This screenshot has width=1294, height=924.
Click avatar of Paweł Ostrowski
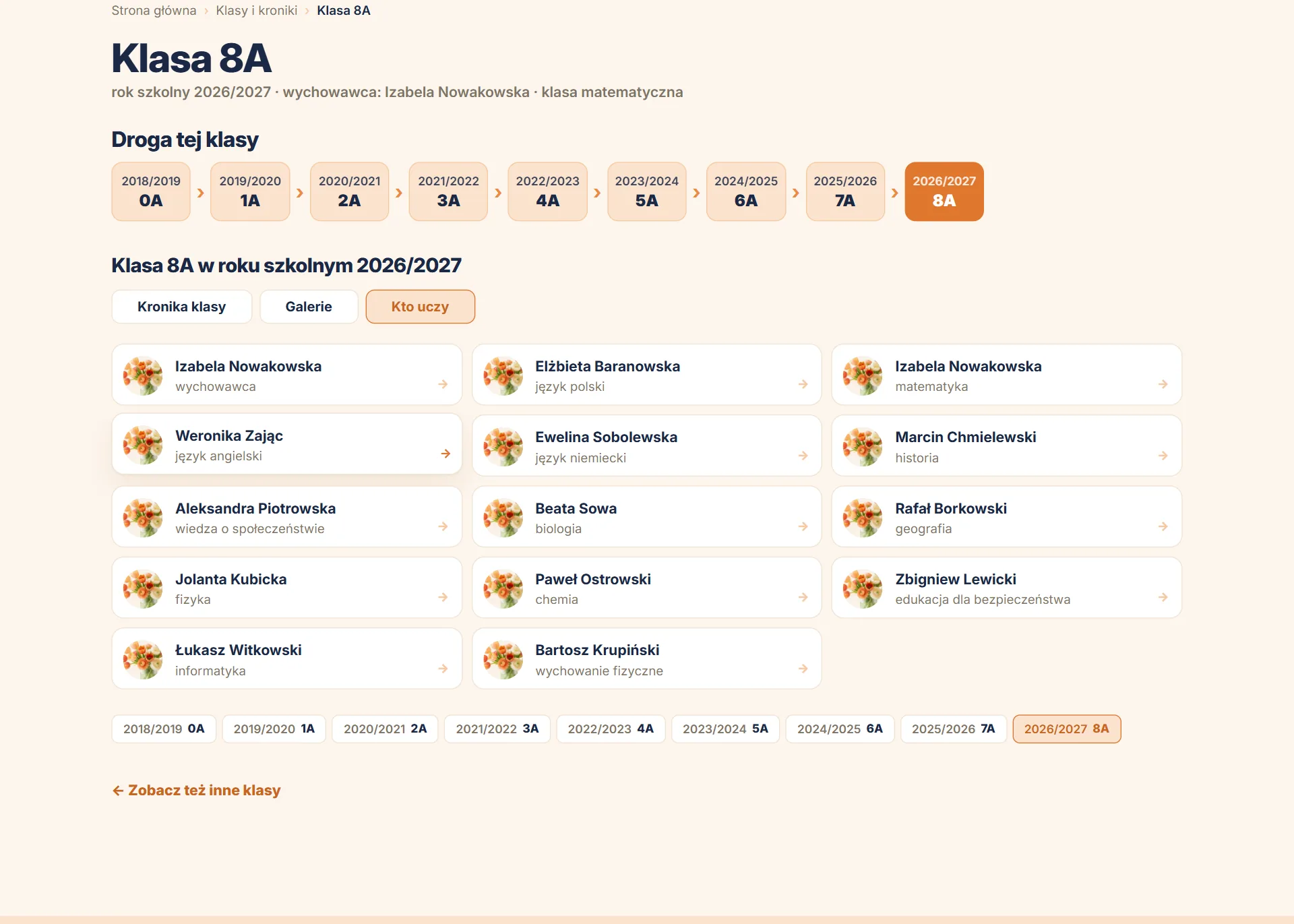pos(503,588)
